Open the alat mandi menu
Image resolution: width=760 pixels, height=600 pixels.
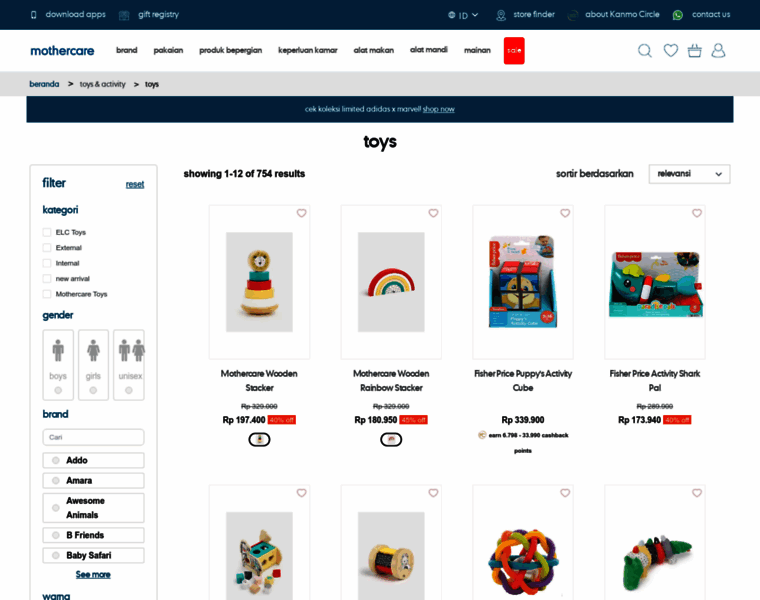(x=429, y=49)
